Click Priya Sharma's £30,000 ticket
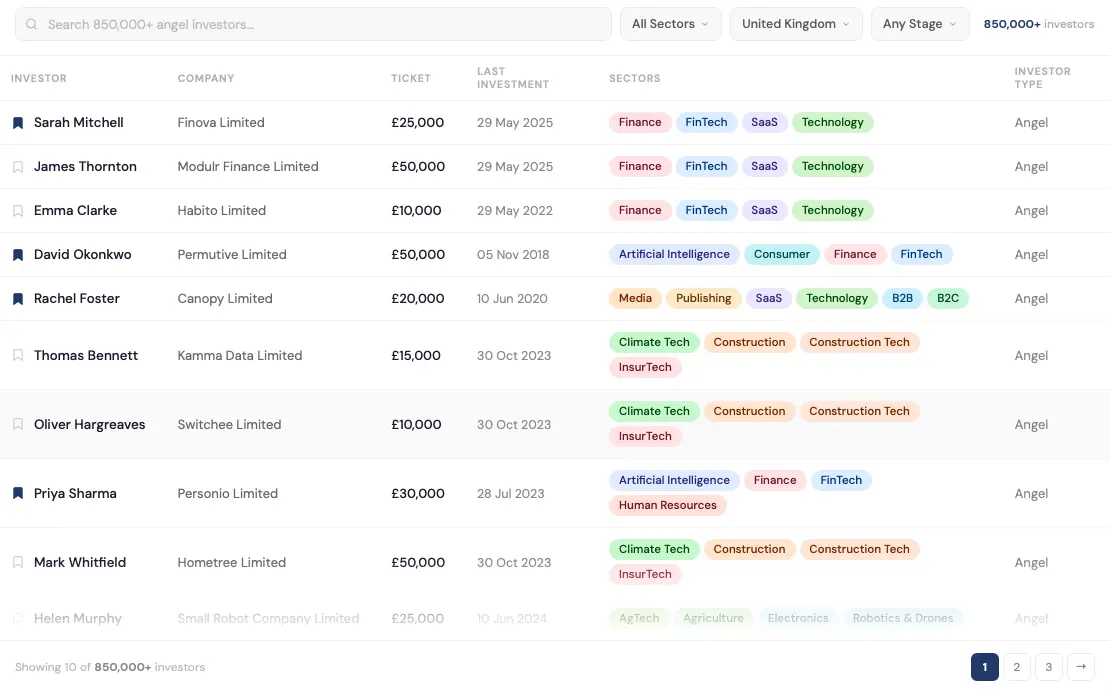 coord(418,493)
